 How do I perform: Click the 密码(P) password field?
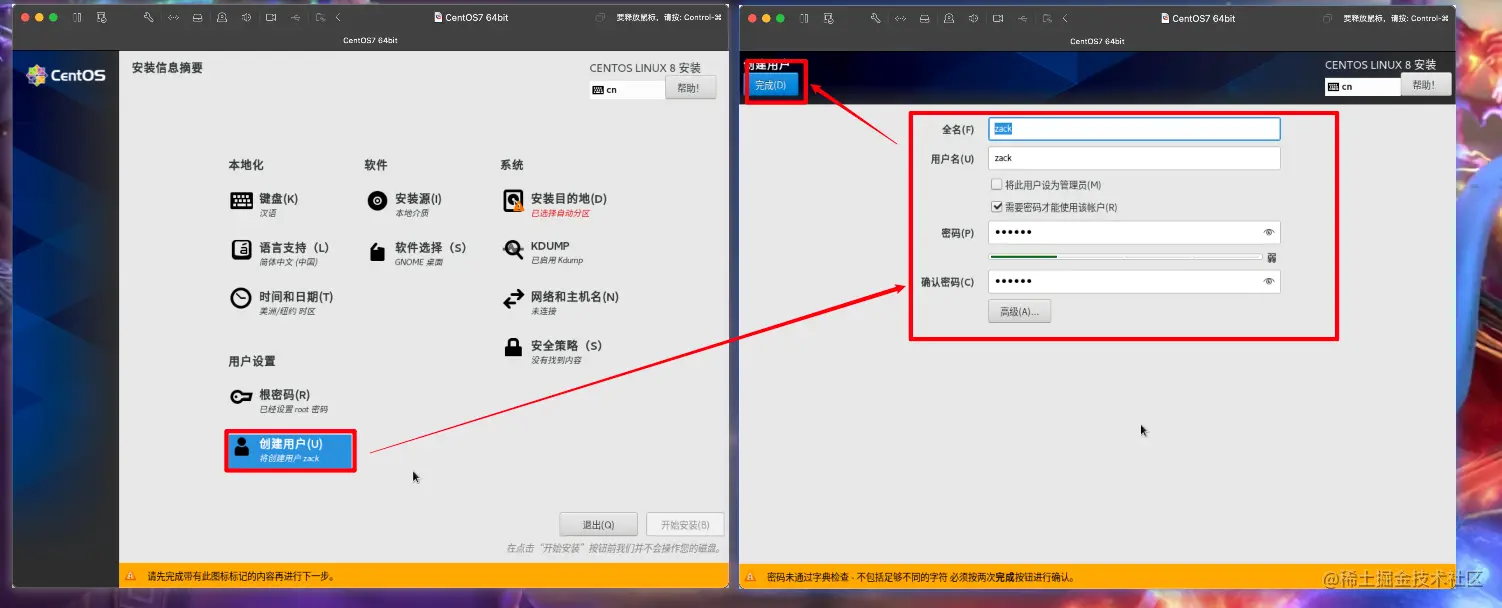click(1134, 232)
